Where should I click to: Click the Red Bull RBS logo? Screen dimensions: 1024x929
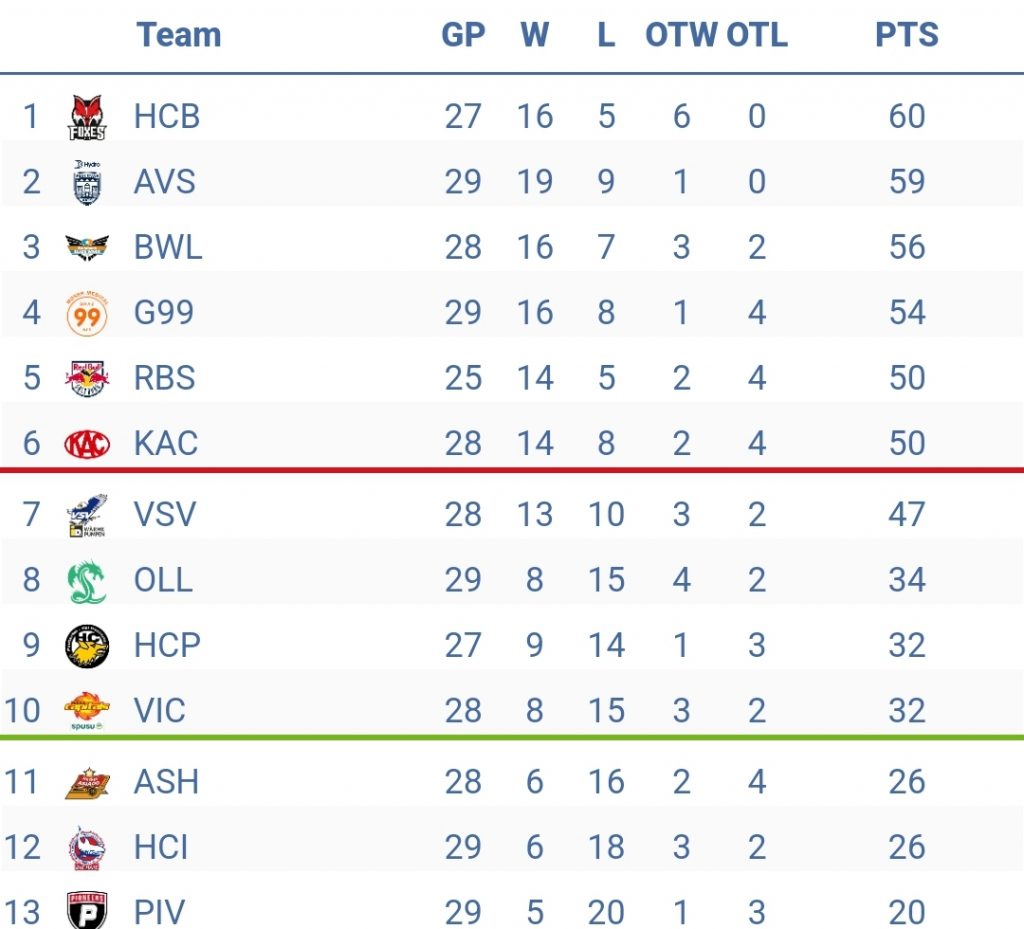point(87,378)
